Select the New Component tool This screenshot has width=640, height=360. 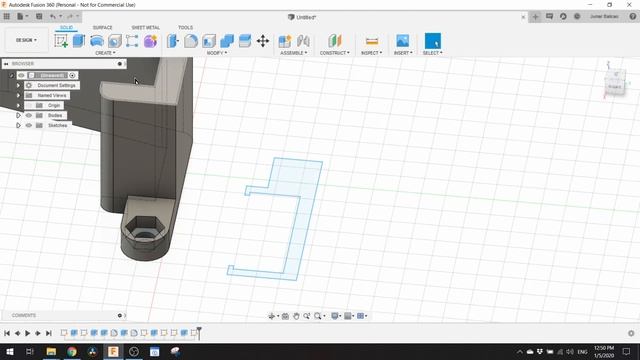[x=285, y=41]
